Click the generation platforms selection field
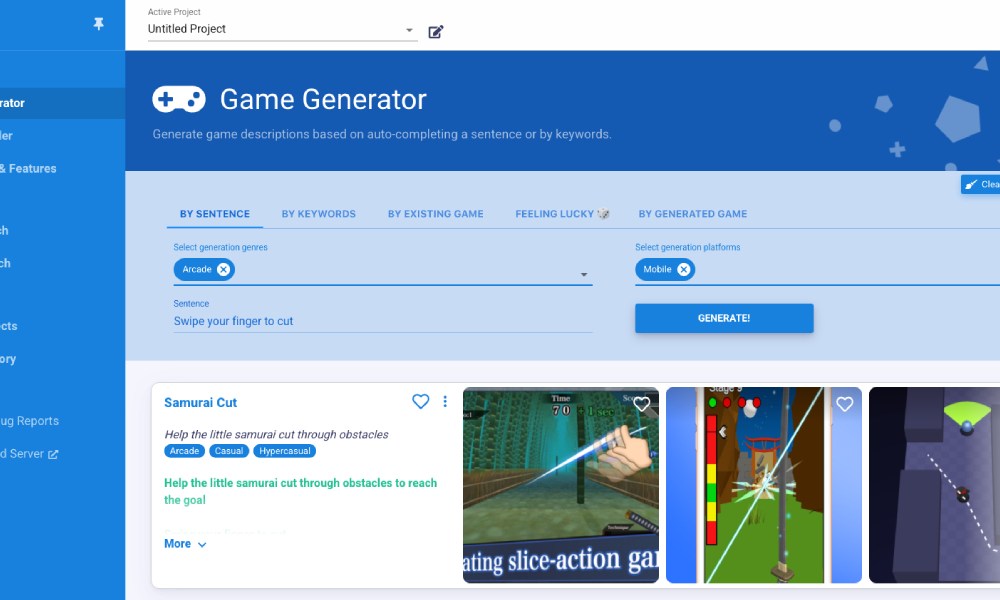1000x600 pixels. click(x=818, y=270)
